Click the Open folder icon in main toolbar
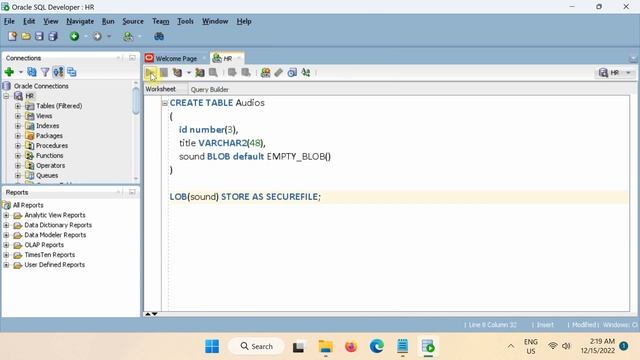 click(x=26, y=36)
